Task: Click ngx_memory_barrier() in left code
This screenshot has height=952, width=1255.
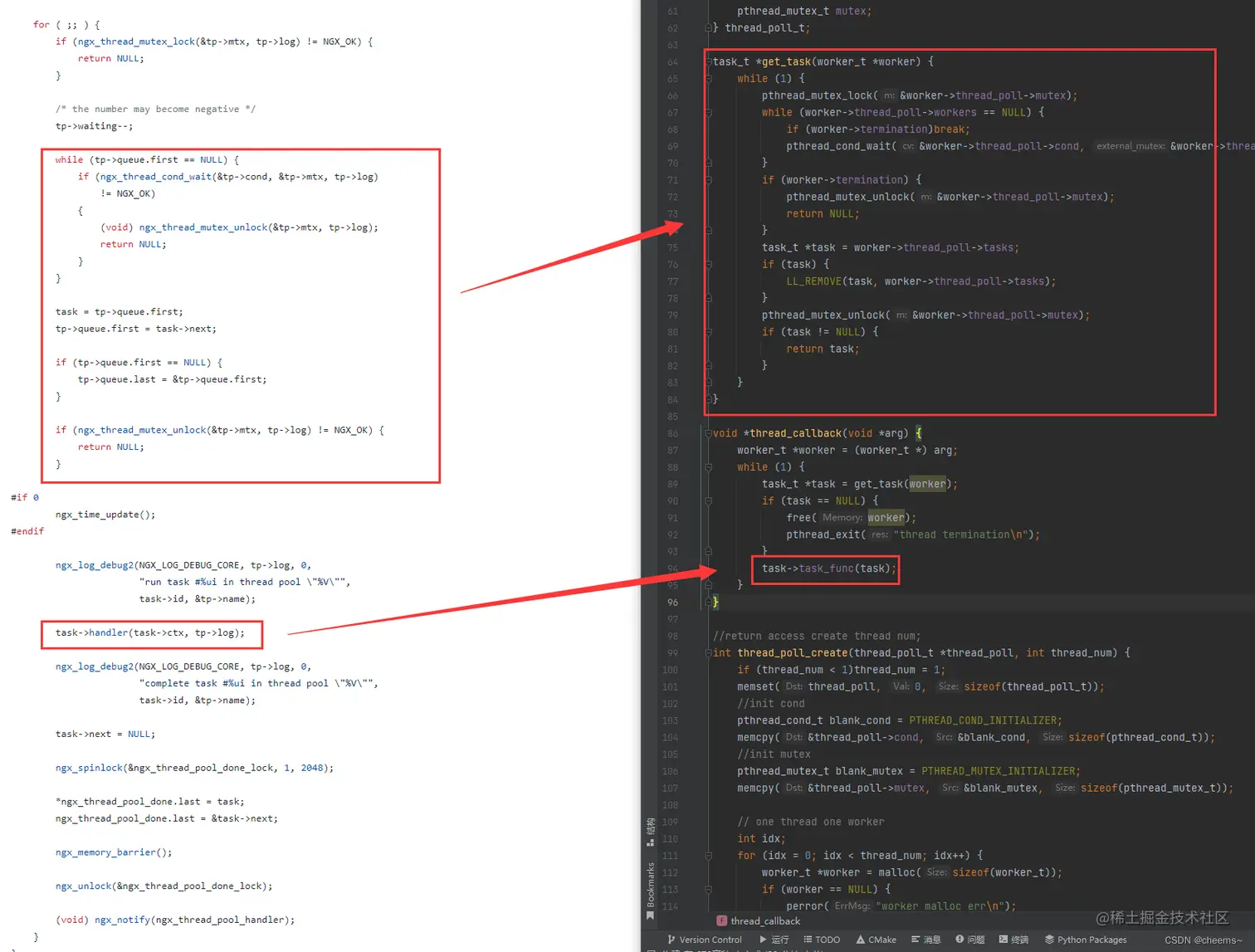Action: click(x=114, y=852)
